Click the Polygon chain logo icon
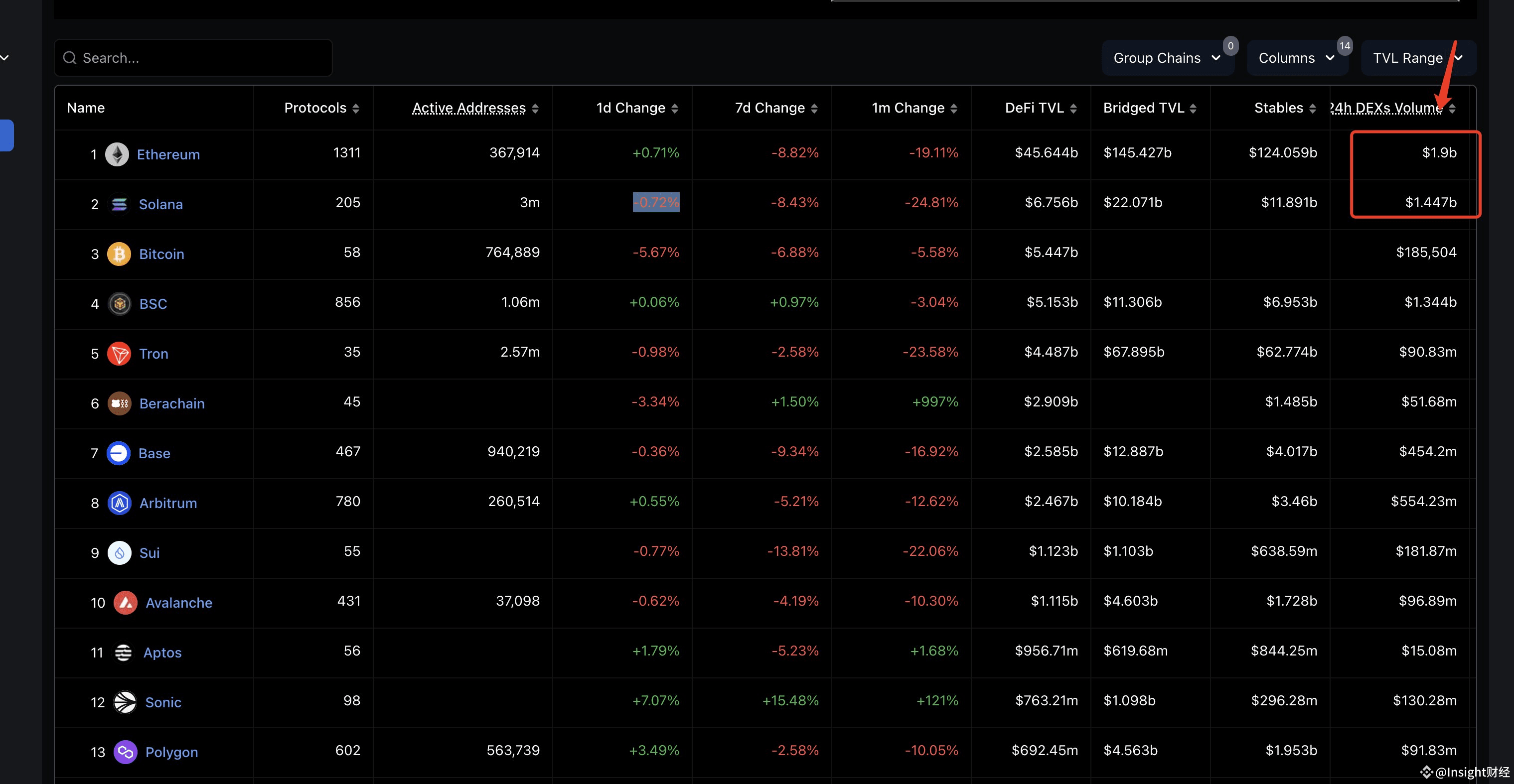Screen dimensions: 1514x784 point(126,752)
